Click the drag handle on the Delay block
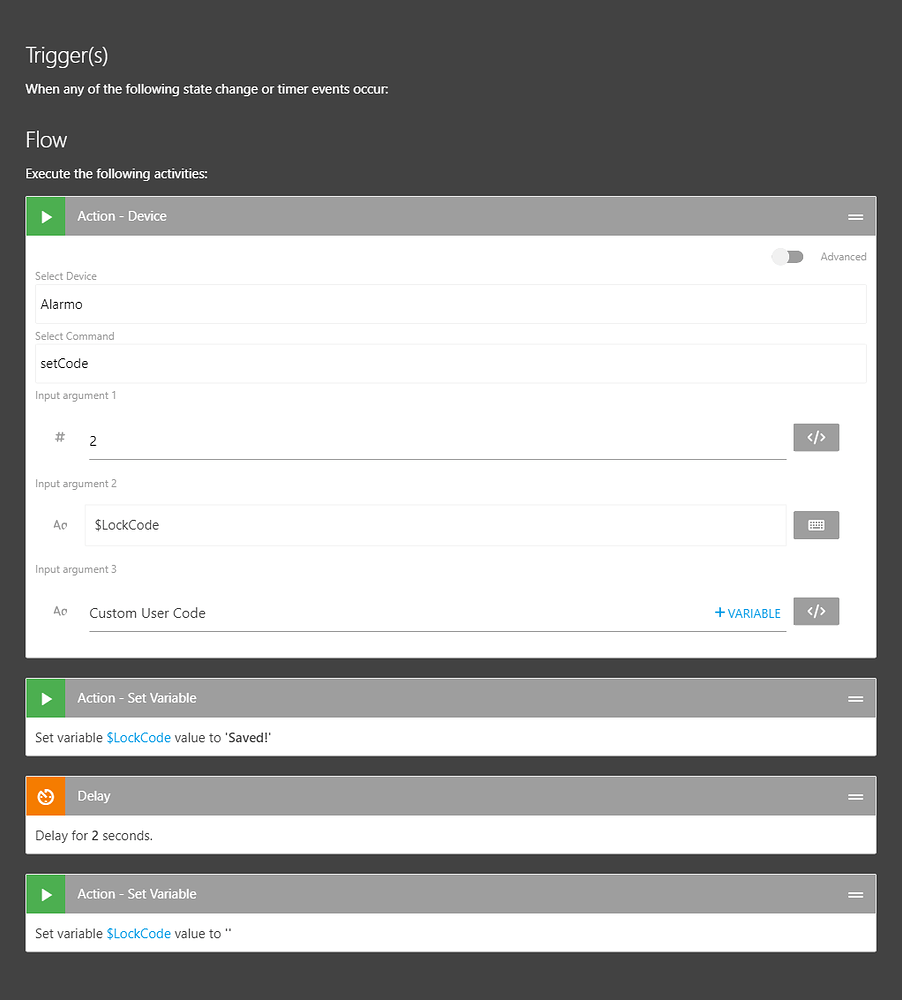Viewport: 902px width, 1000px height. (x=855, y=796)
